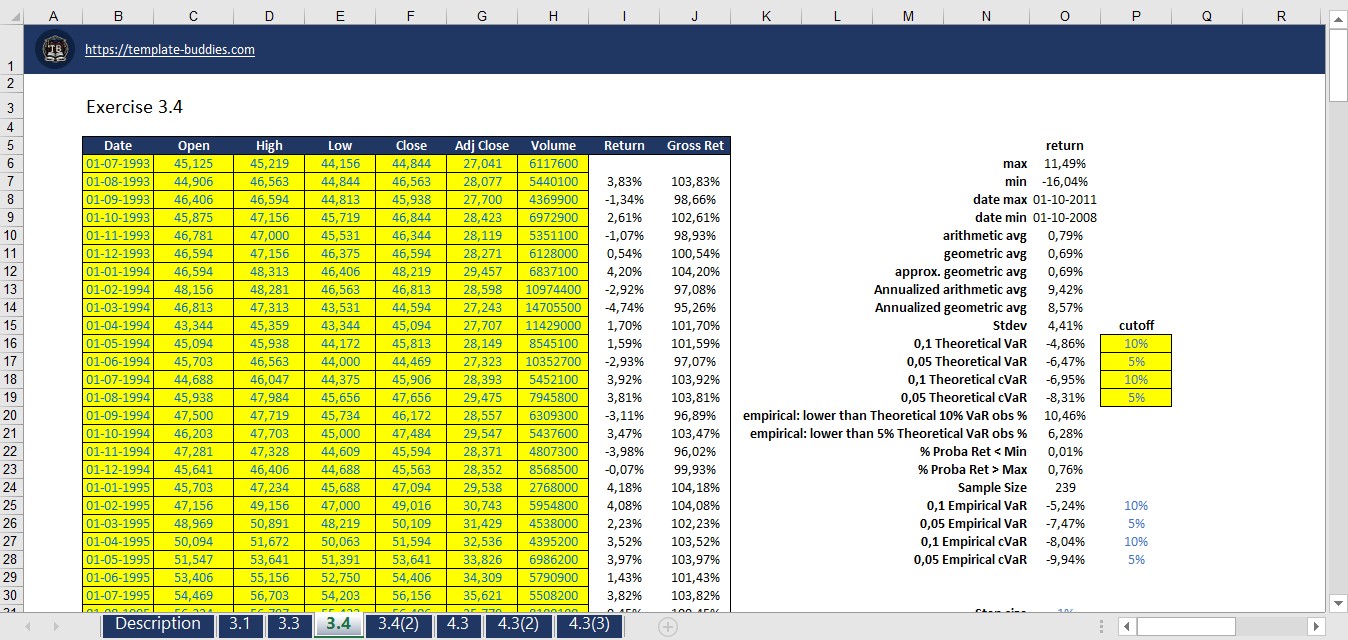Select yellow 5% cutoff for 0,05 Theoretical VaR

pyautogui.click(x=1135, y=361)
